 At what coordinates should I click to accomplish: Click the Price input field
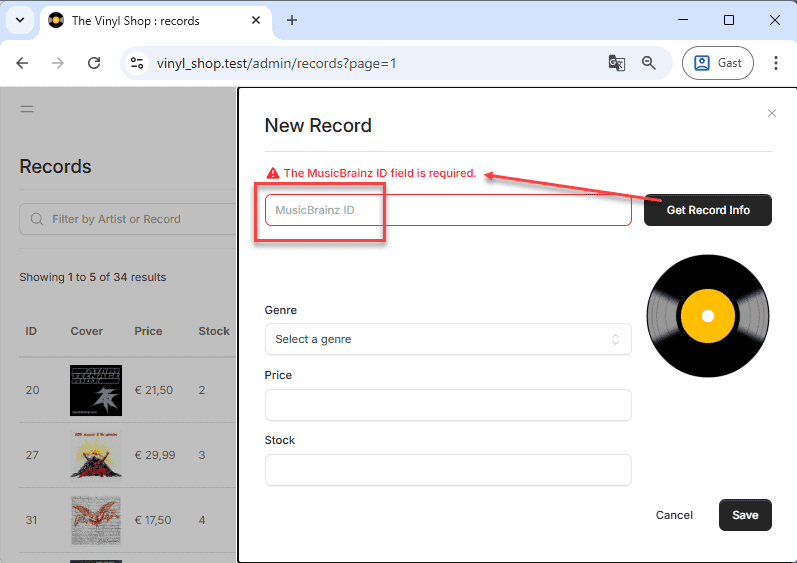[448, 405]
